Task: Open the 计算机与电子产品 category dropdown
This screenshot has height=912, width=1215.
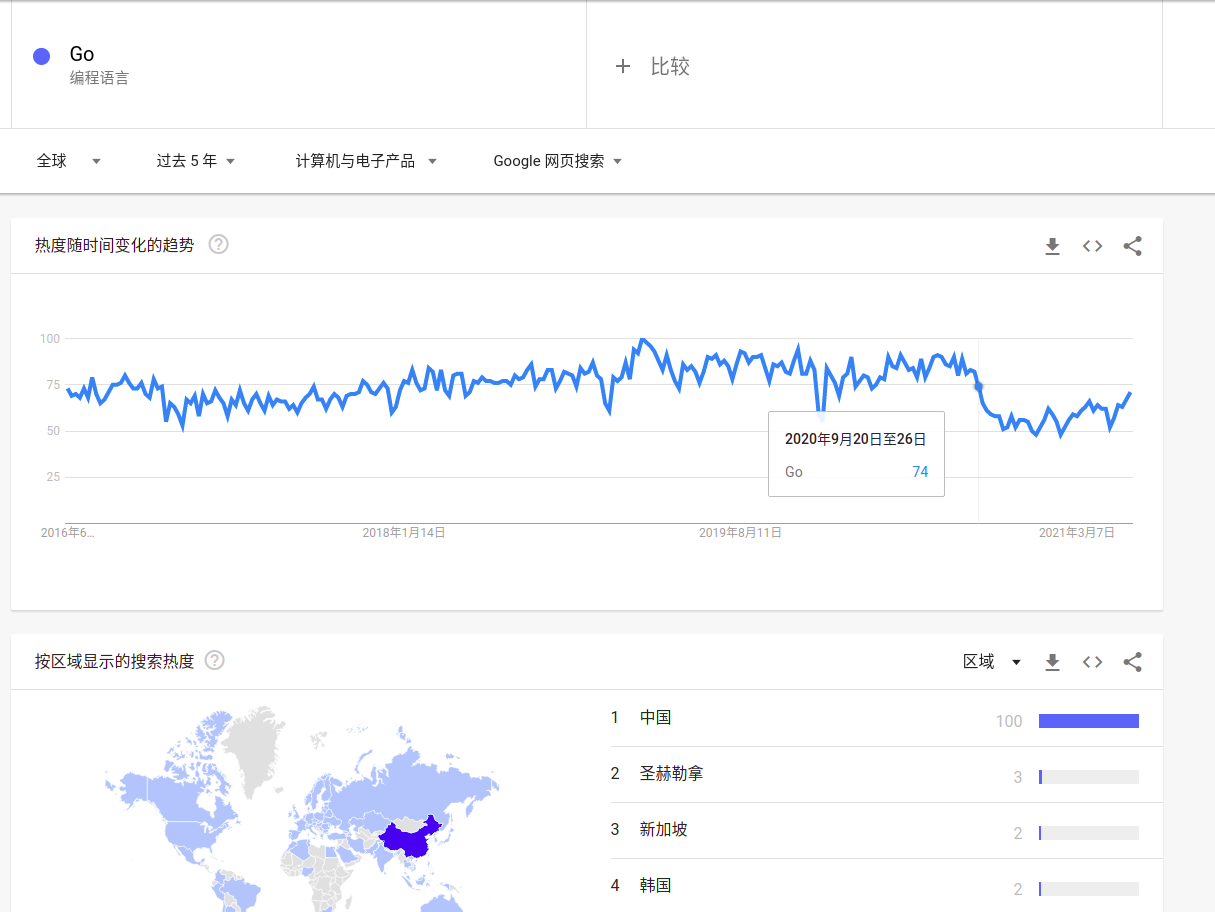Action: point(367,161)
